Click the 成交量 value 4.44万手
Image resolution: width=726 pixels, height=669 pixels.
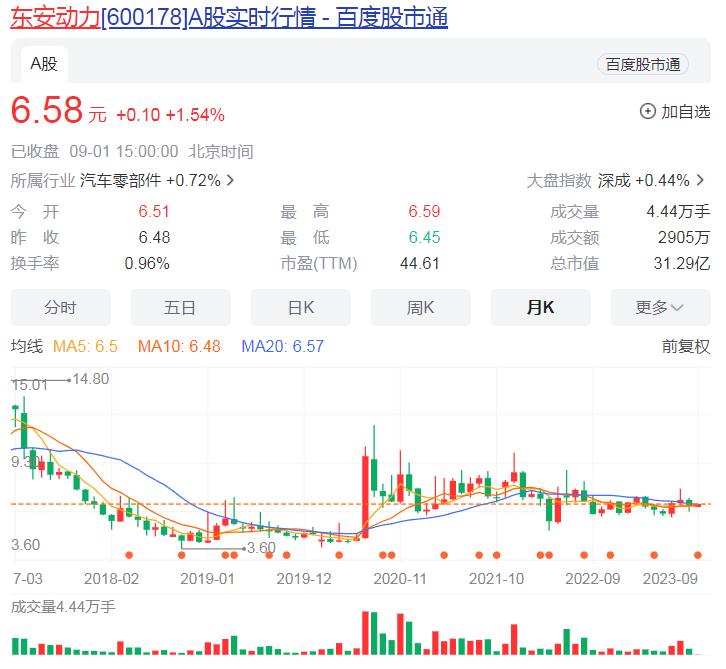coord(678,212)
